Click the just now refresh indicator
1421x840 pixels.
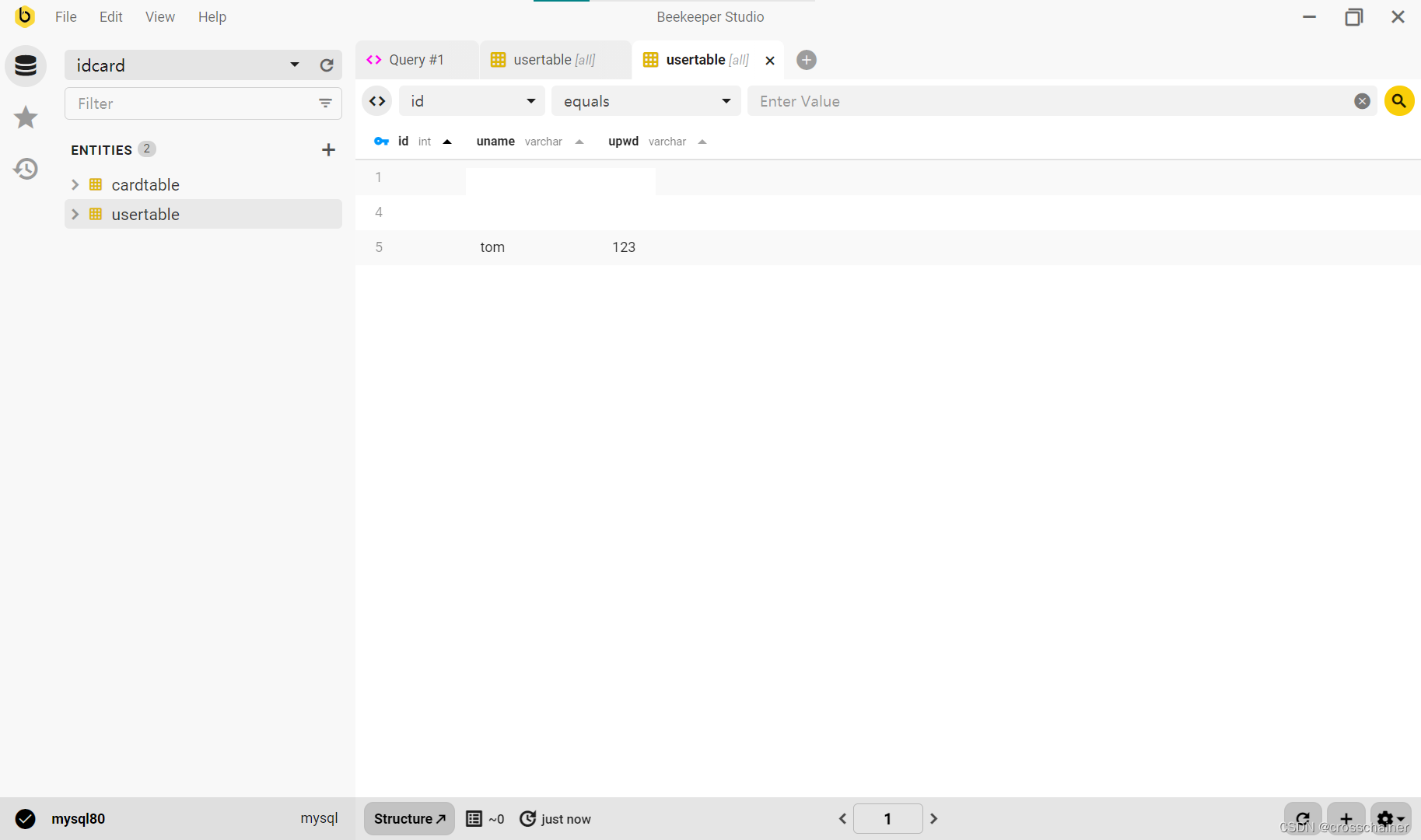[555, 819]
